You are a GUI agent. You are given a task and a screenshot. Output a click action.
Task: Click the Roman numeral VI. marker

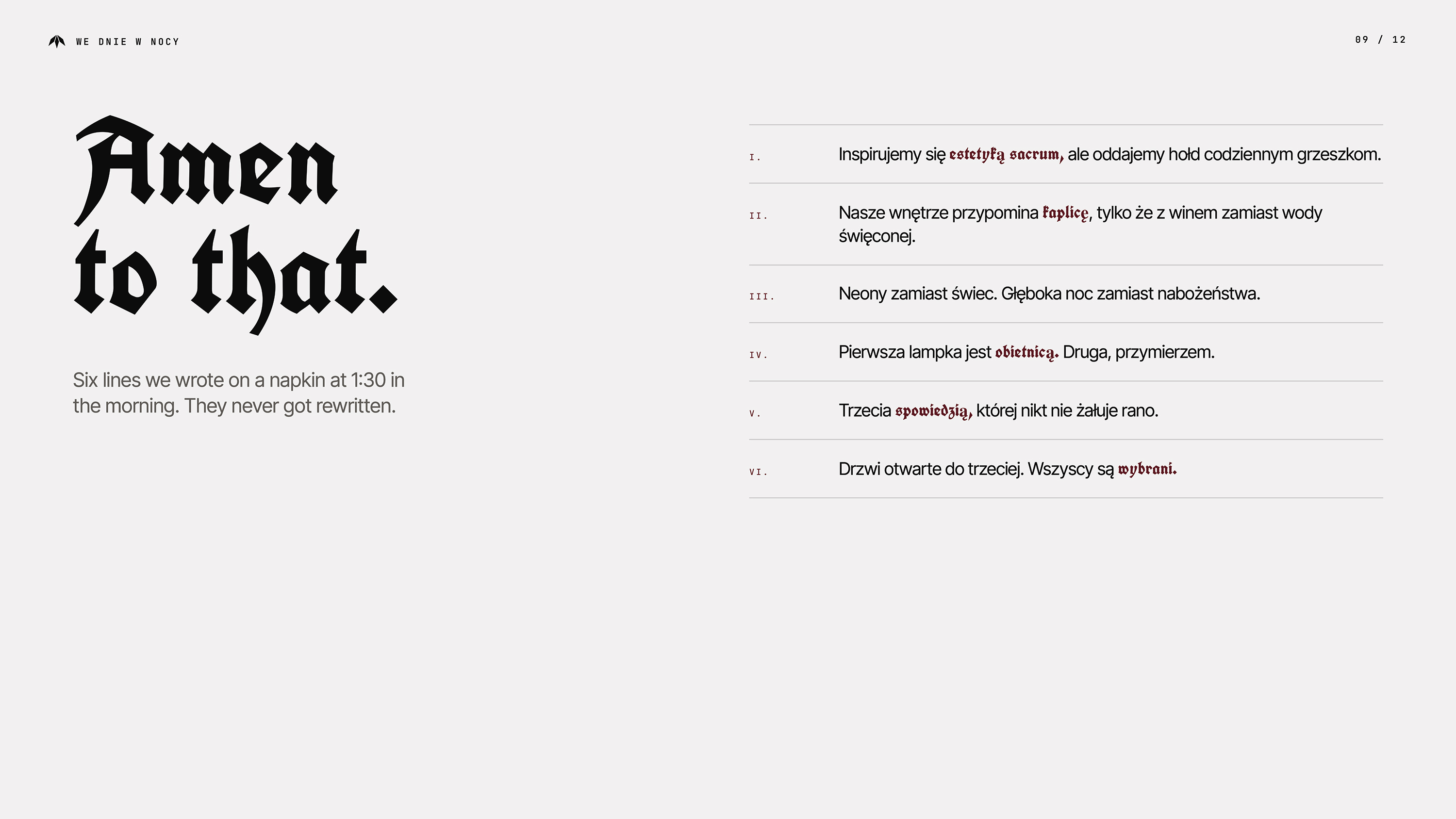point(758,472)
